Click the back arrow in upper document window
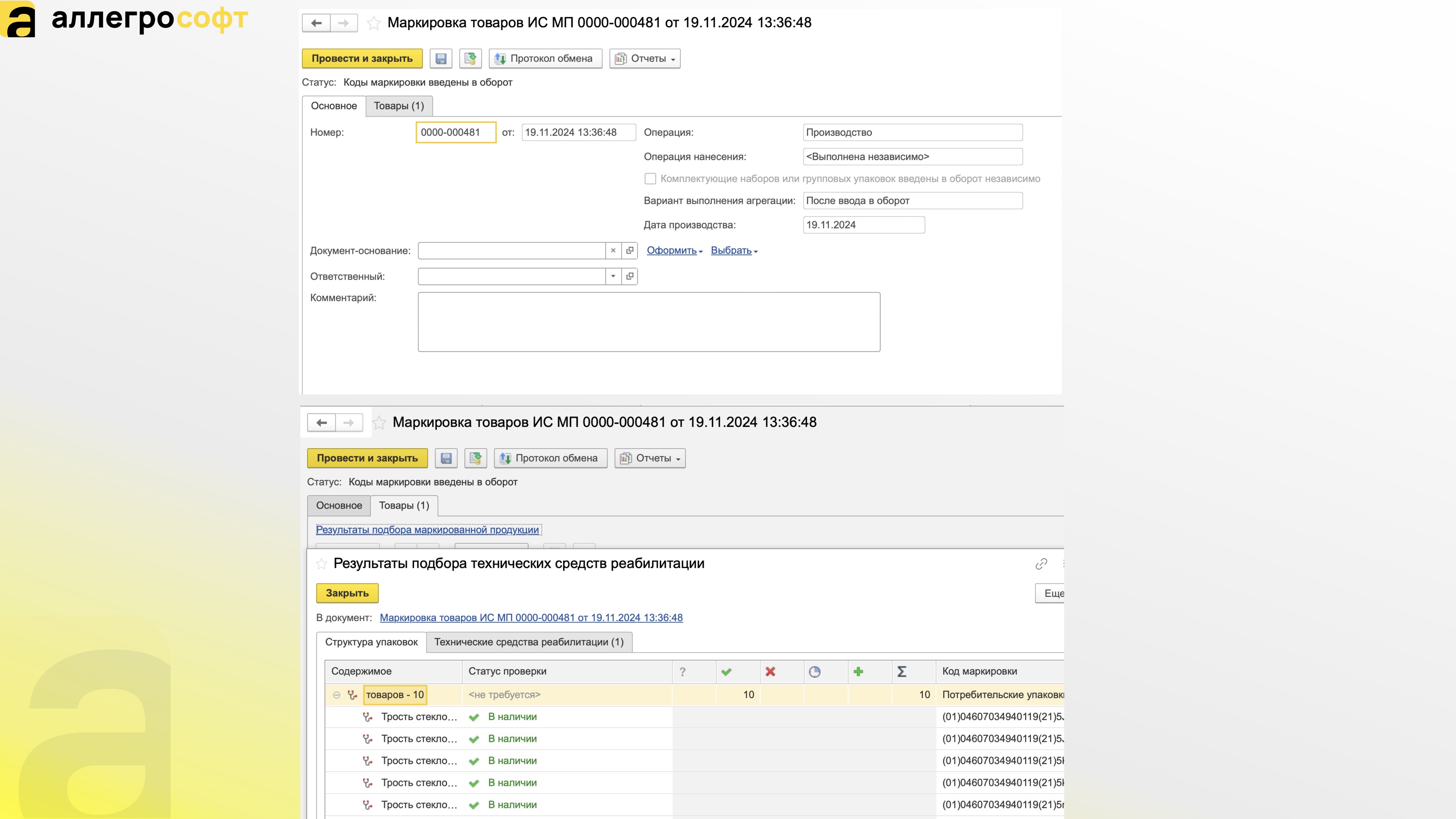The height and width of the screenshot is (819, 1456). [317, 23]
